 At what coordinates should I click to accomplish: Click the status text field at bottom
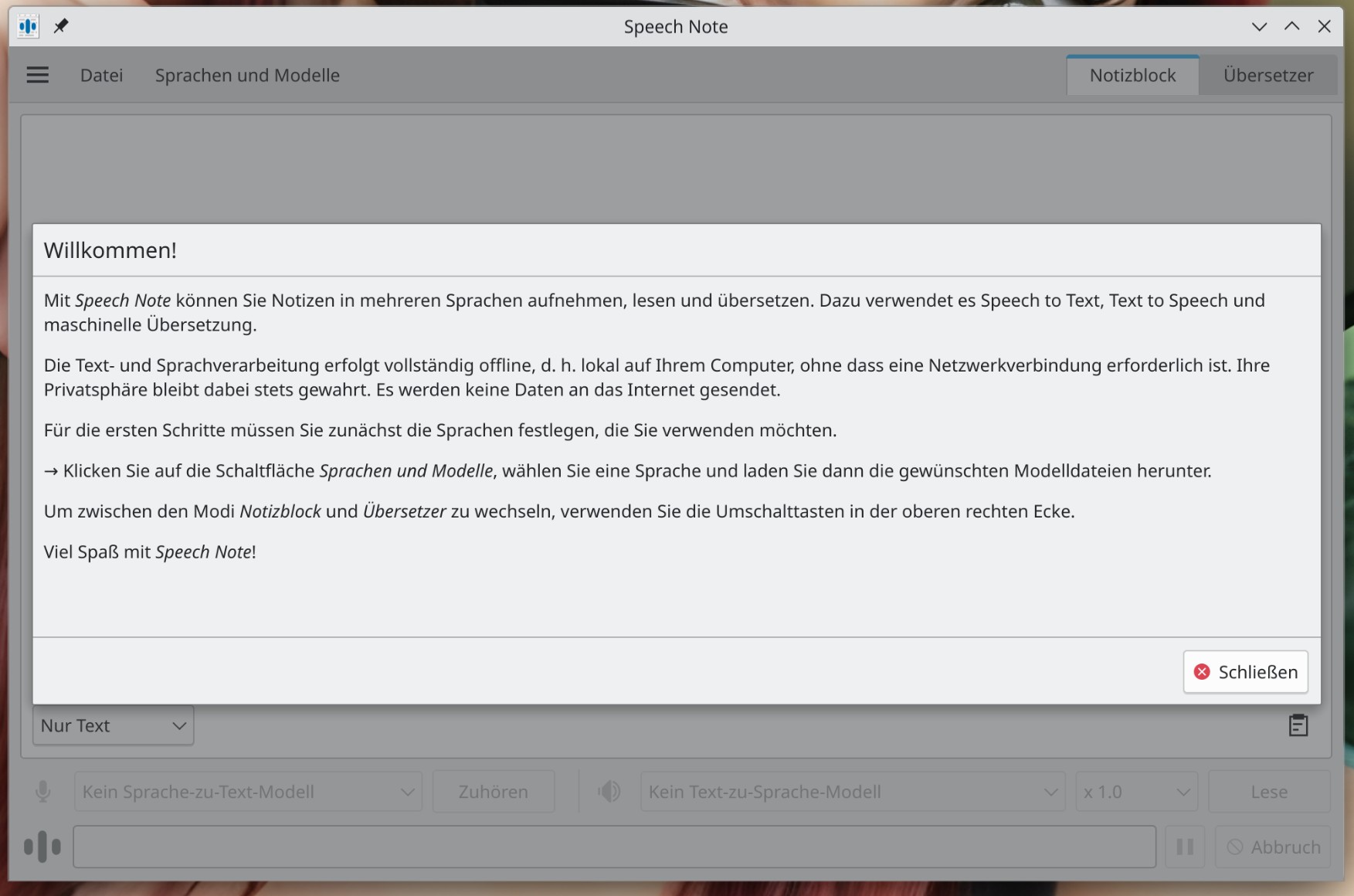(x=614, y=847)
